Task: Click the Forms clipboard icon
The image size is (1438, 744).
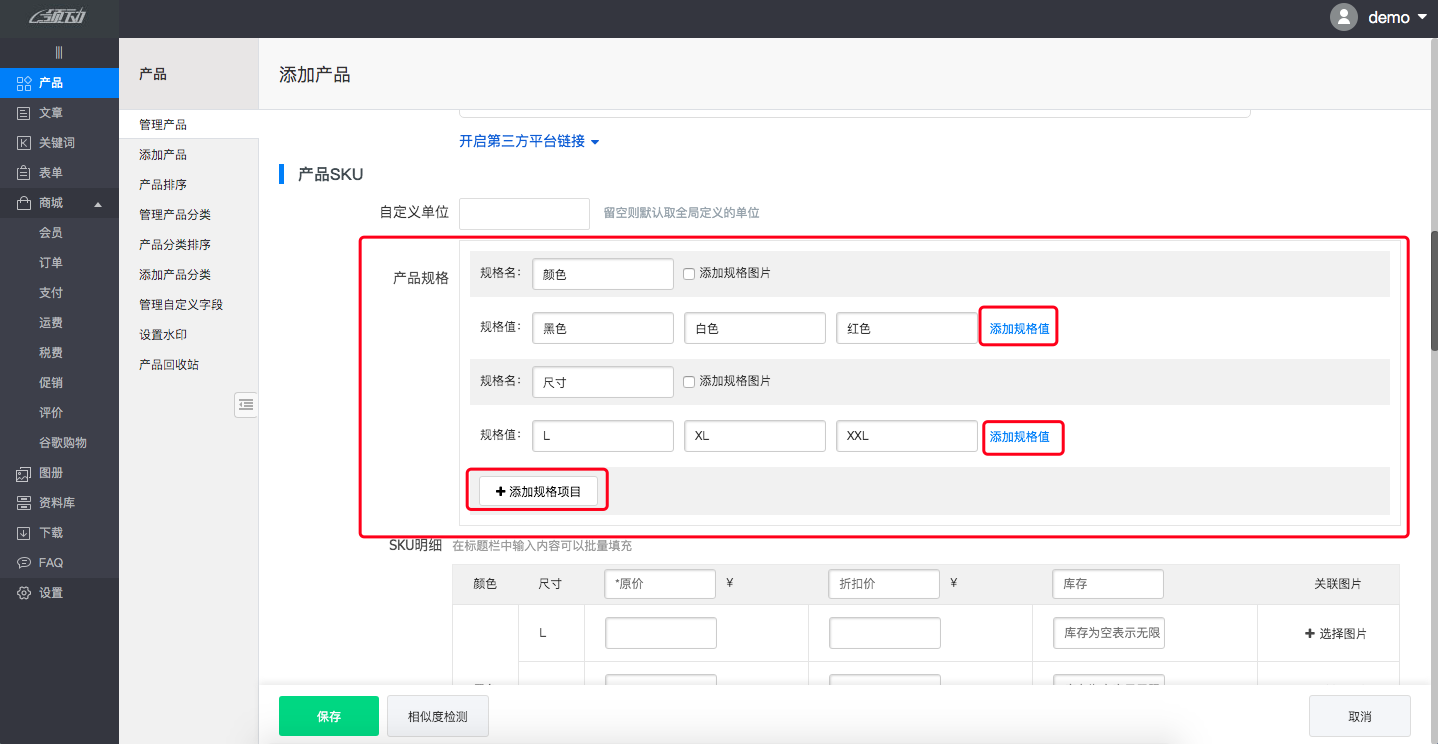Action: [24, 173]
